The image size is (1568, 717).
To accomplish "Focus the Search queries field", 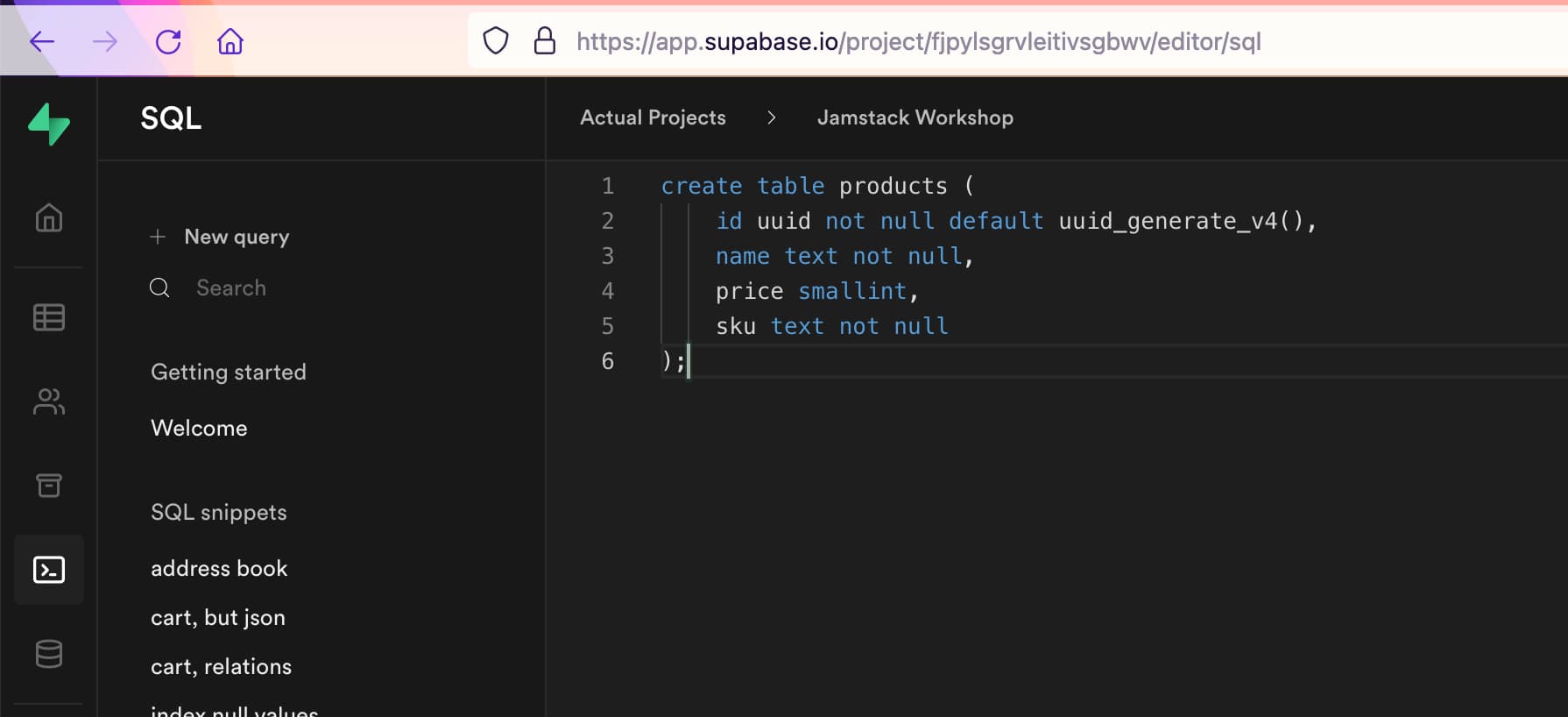I will click(x=231, y=288).
